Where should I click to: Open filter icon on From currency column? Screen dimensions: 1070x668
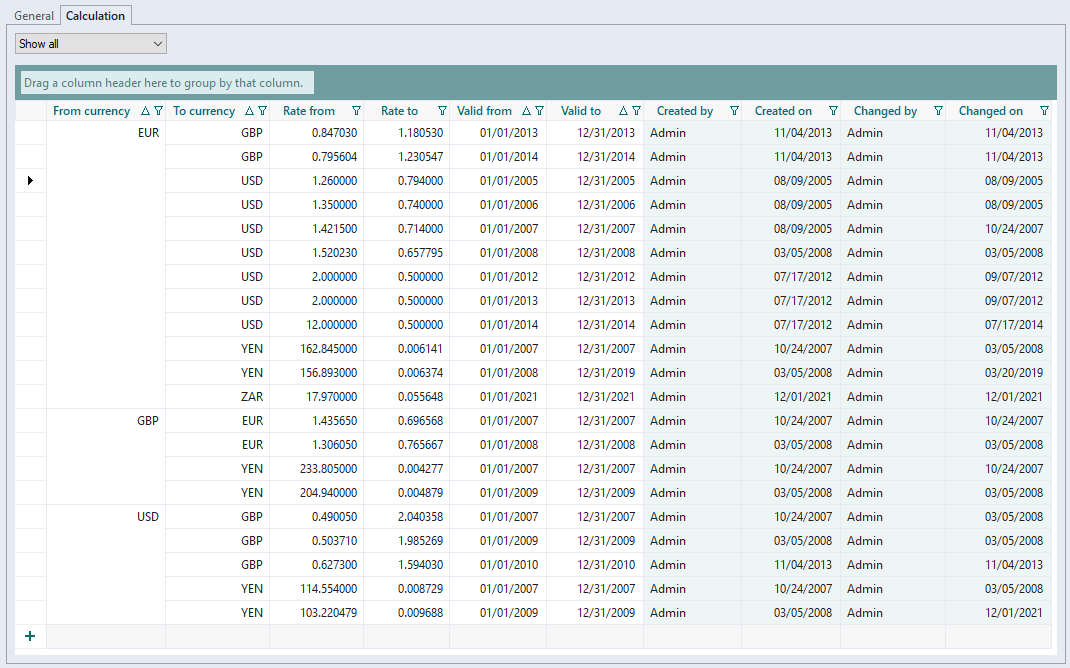coord(158,111)
